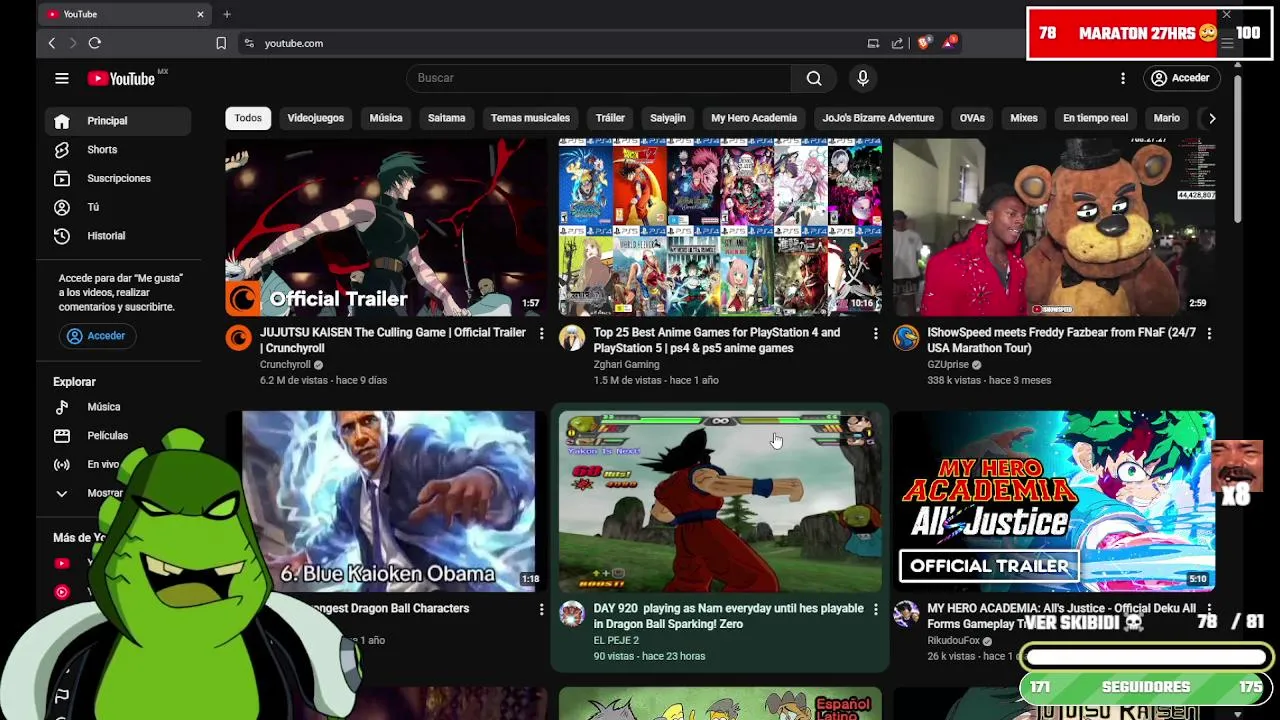Select the Todos filter chip
Viewport: 1280px width, 720px height.
pyautogui.click(x=248, y=118)
